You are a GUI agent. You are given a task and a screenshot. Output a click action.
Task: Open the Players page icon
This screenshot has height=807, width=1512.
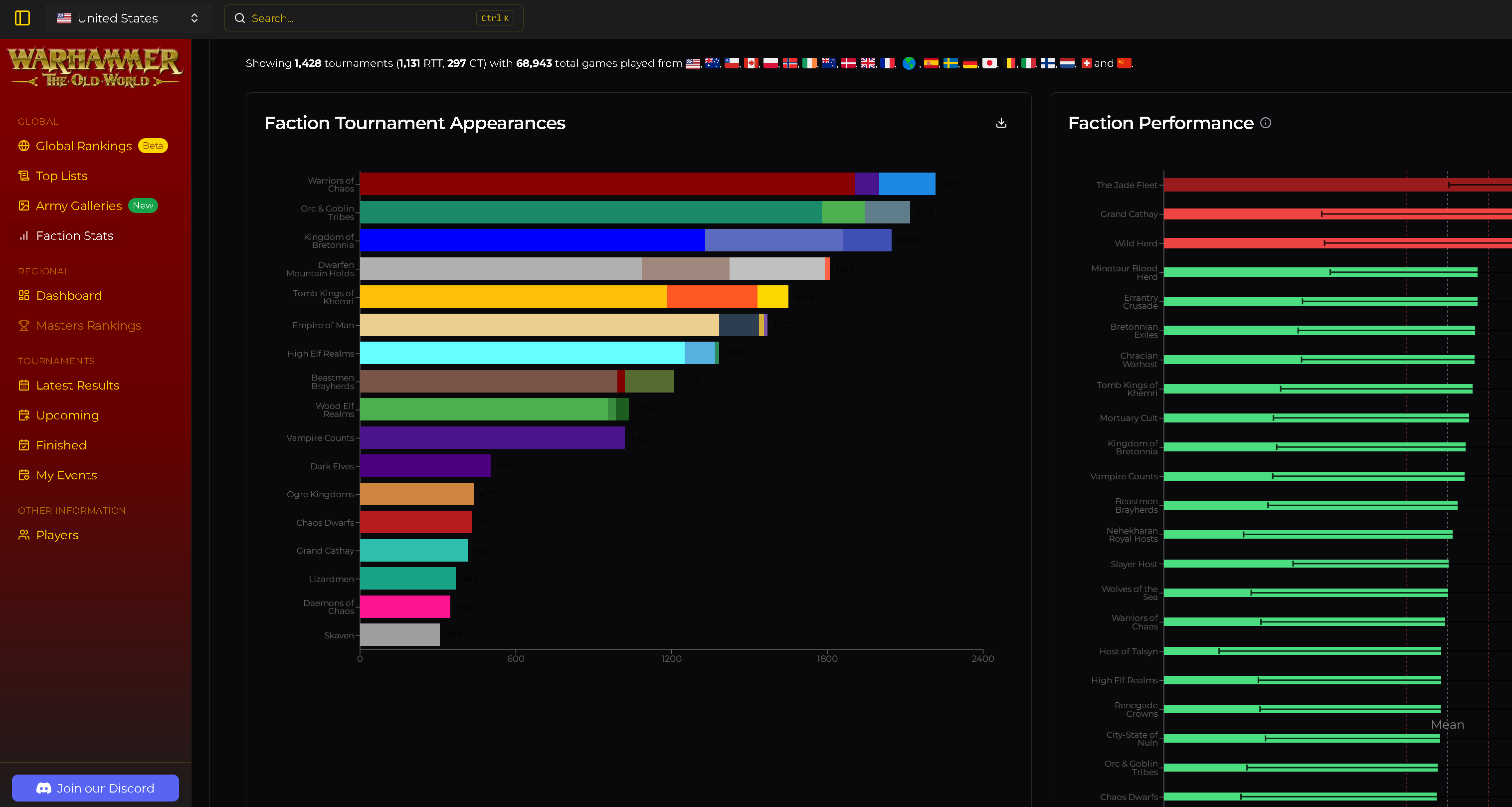point(23,535)
